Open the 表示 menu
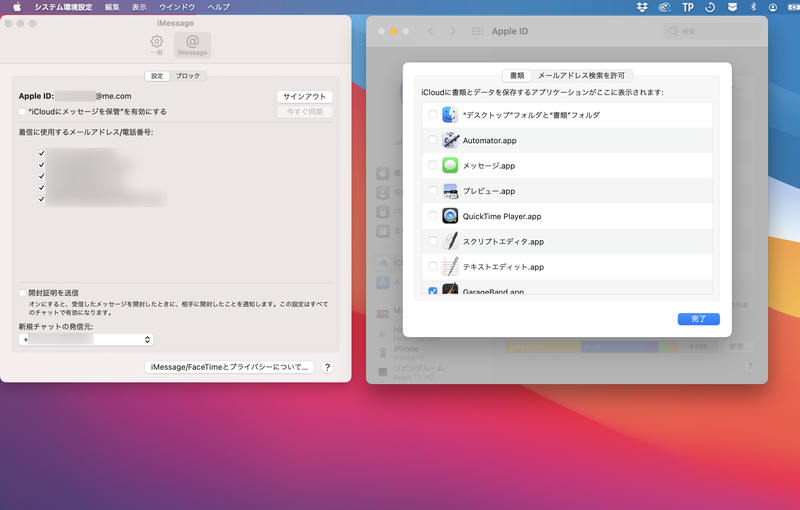This screenshot has height=510, width=800. coord(139,7)
